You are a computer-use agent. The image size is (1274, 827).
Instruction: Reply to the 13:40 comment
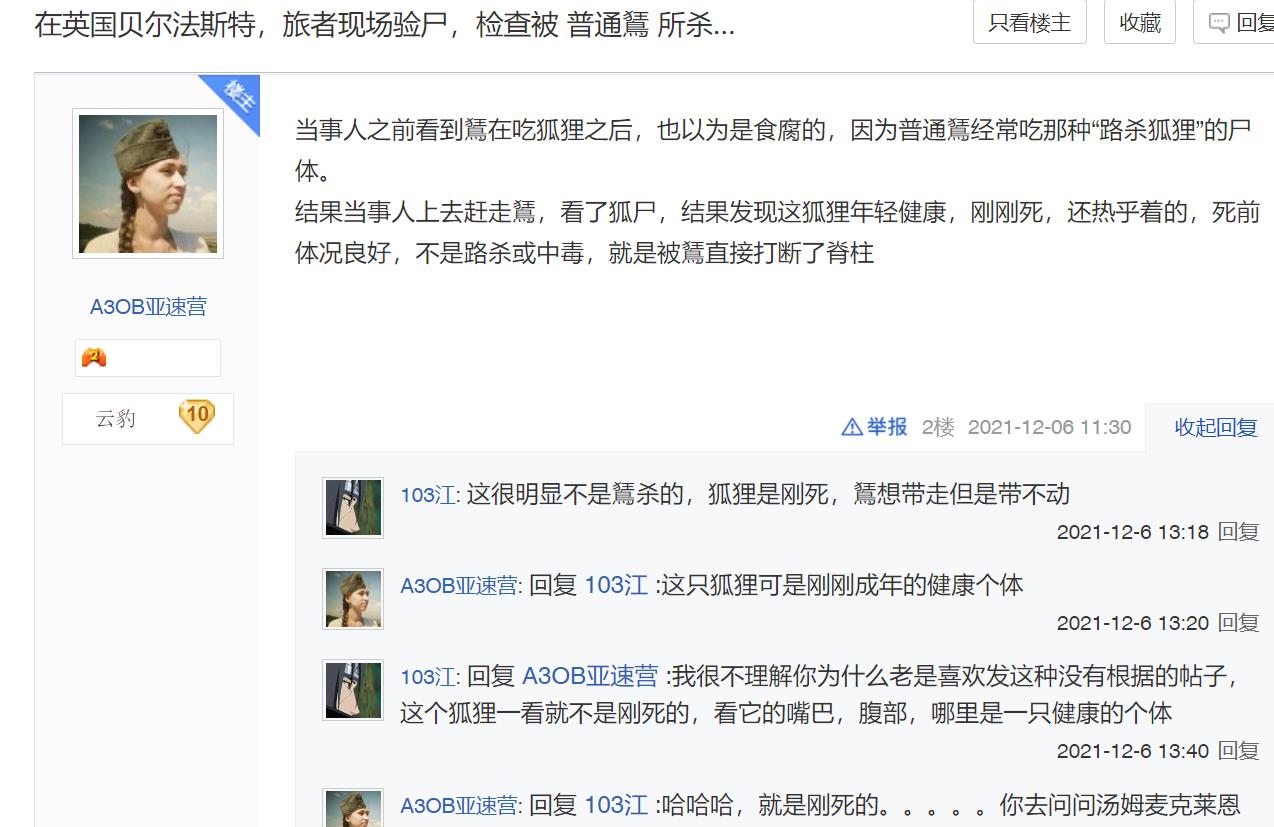click(1238, 751)
